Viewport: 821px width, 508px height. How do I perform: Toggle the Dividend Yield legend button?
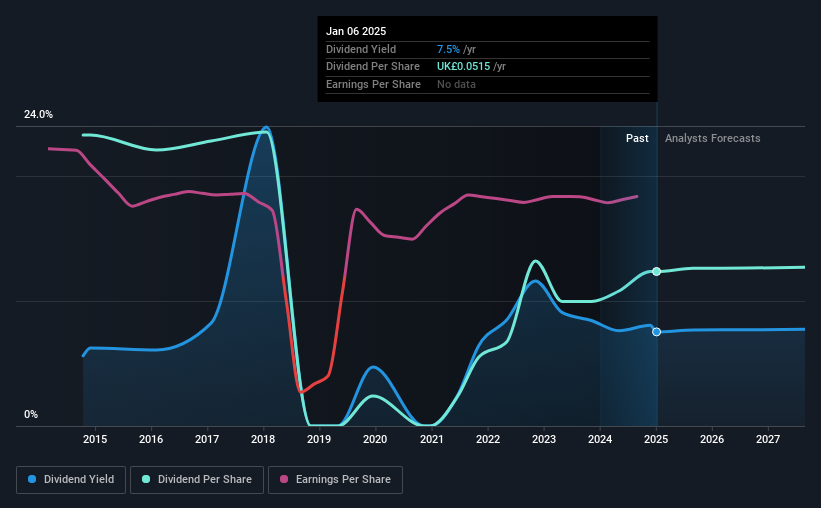tap(71, 480)
